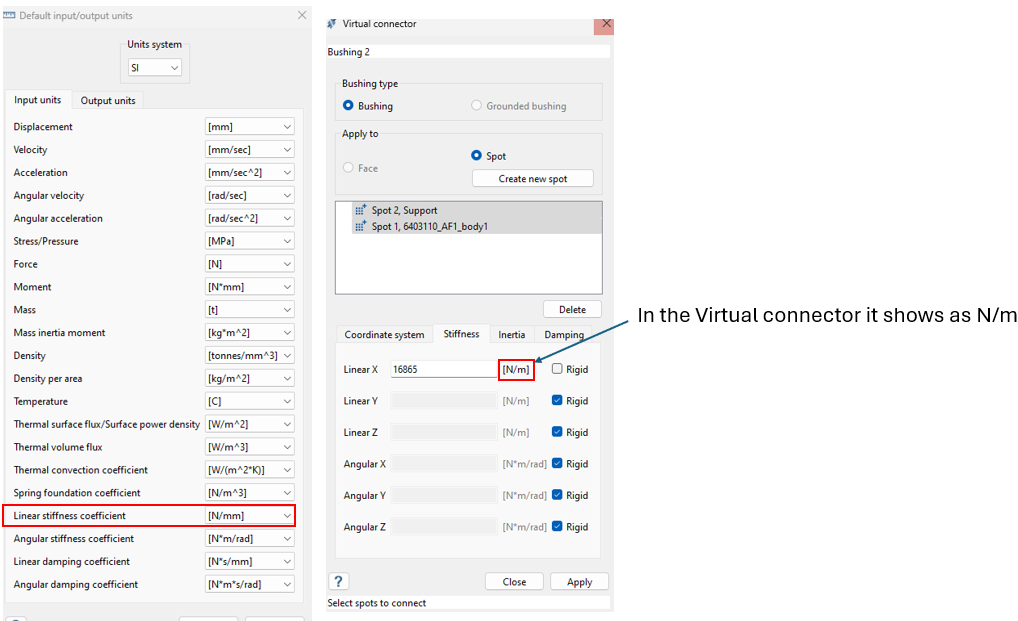This screenshot has height=621, width=1018.
Task: Close the Default input/output units dialog
Action: point(302,15)
